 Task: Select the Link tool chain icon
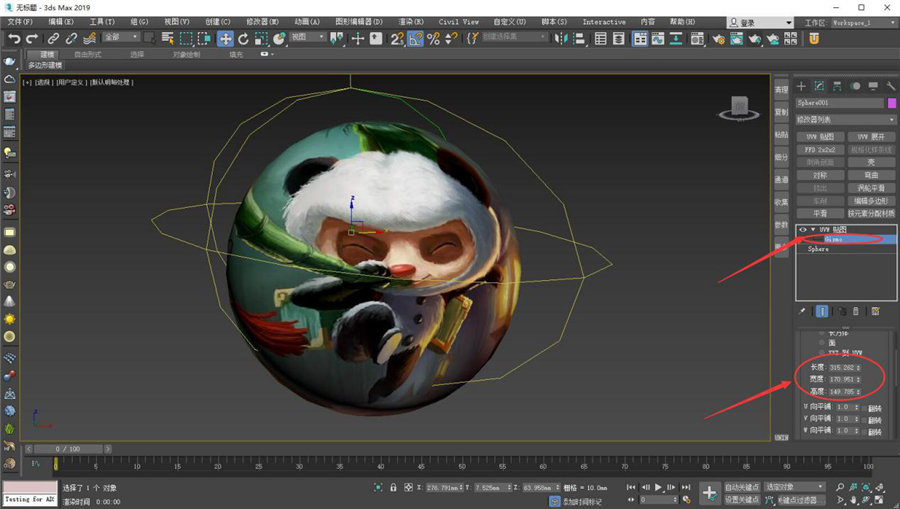tap(53, 38)
